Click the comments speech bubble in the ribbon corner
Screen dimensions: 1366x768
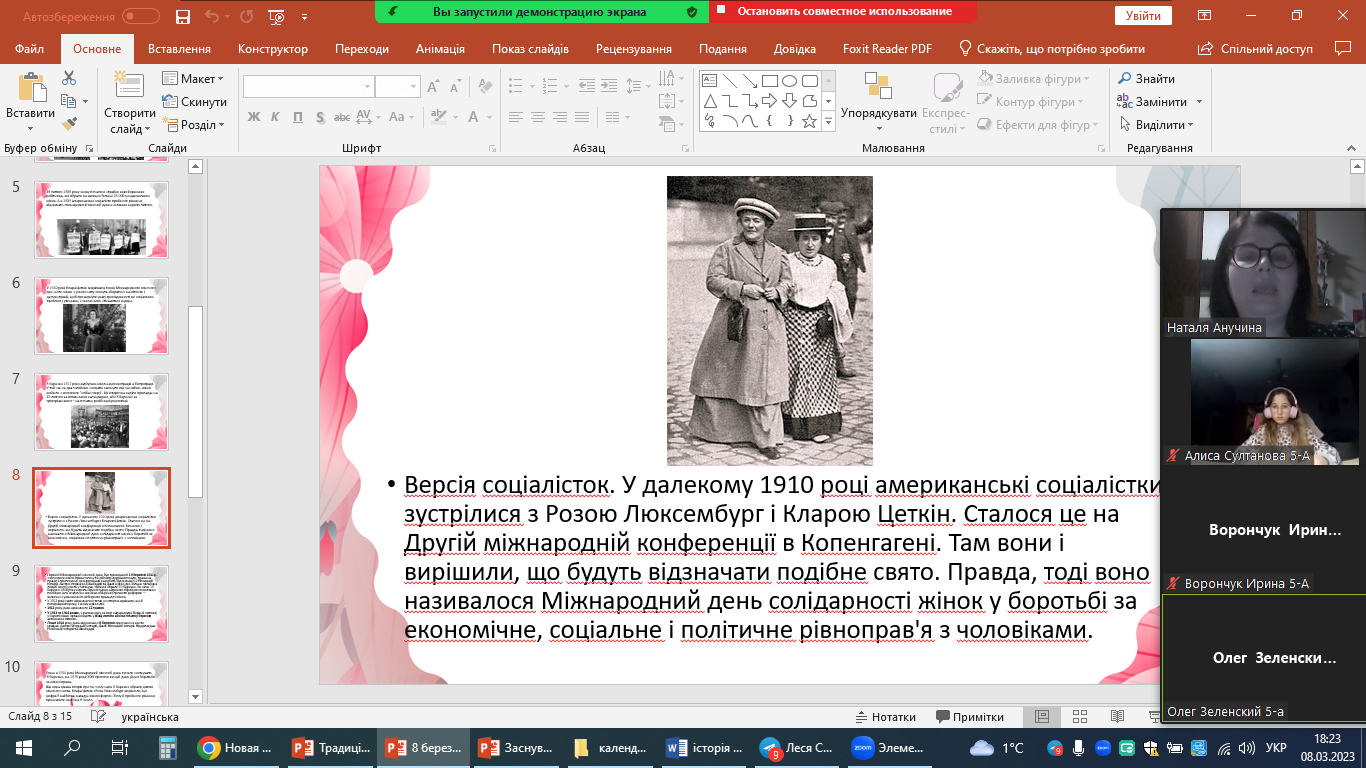tap(1342, 48)
